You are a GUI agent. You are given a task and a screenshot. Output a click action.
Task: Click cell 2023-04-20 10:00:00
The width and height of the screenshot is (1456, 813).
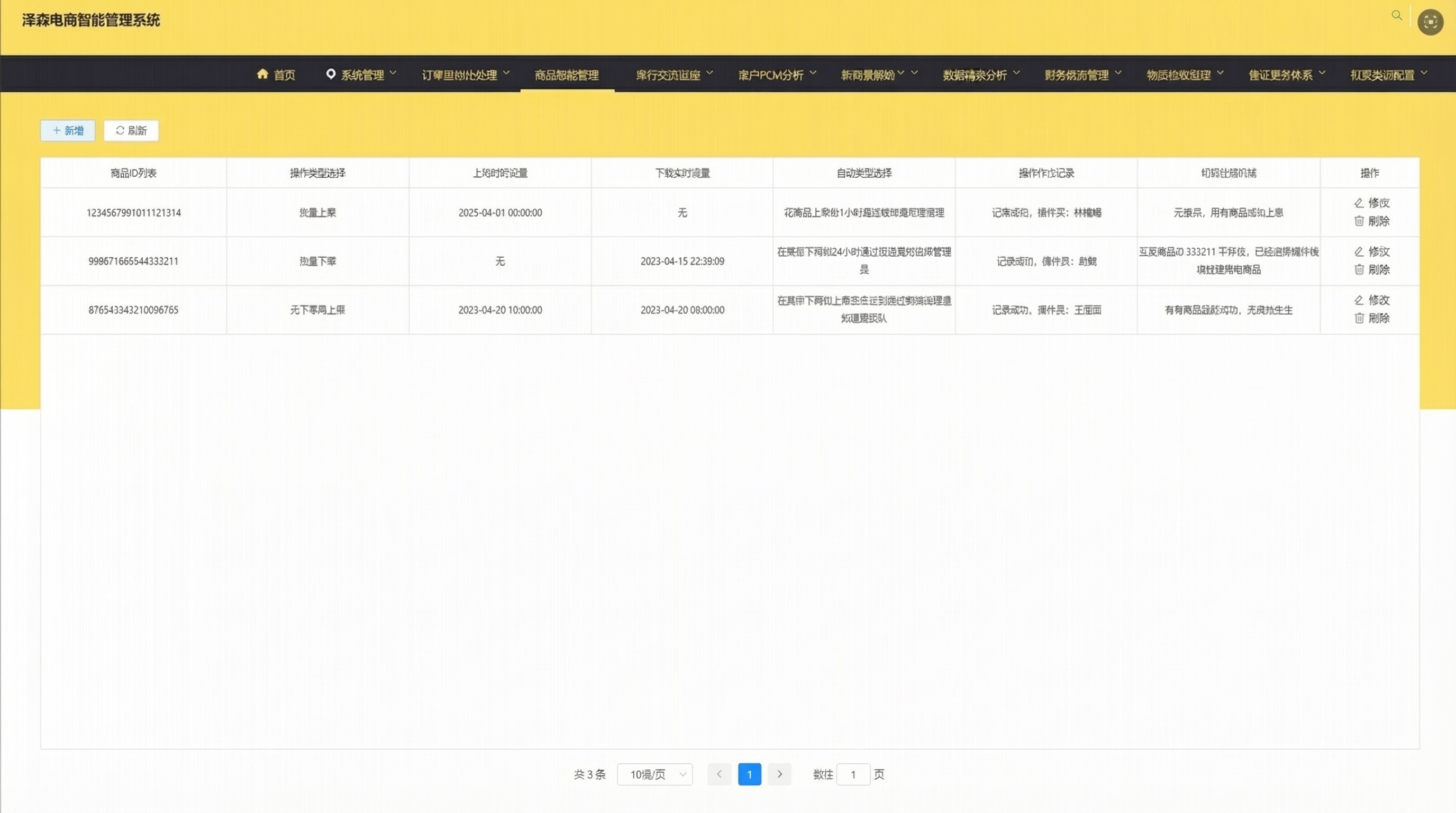500,310
